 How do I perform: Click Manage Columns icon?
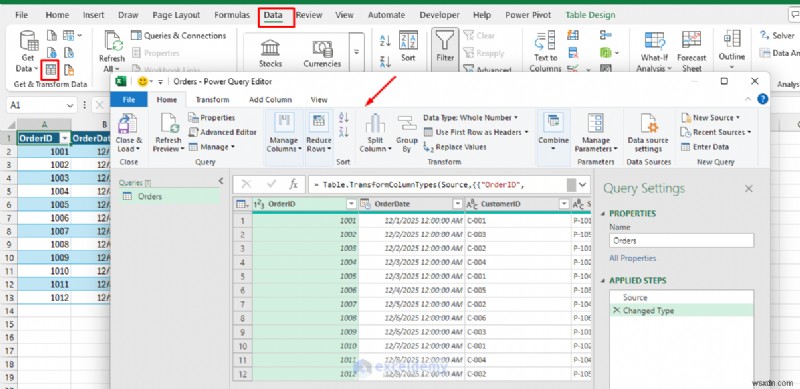tap(284, 123)
